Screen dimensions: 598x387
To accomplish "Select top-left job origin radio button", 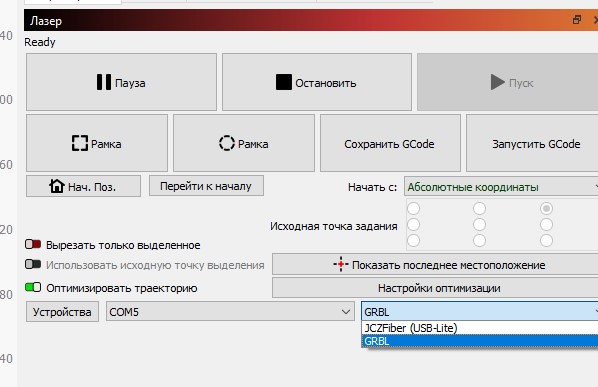I will 414,209.
